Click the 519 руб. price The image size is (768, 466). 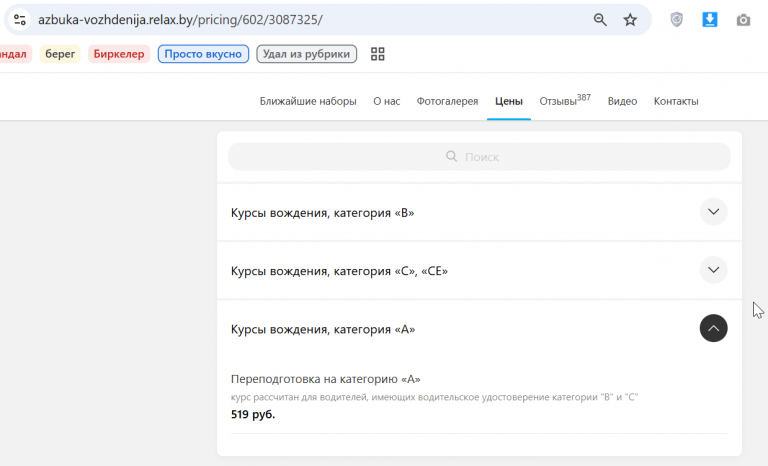pyautogui.click(x=253, y=414)
